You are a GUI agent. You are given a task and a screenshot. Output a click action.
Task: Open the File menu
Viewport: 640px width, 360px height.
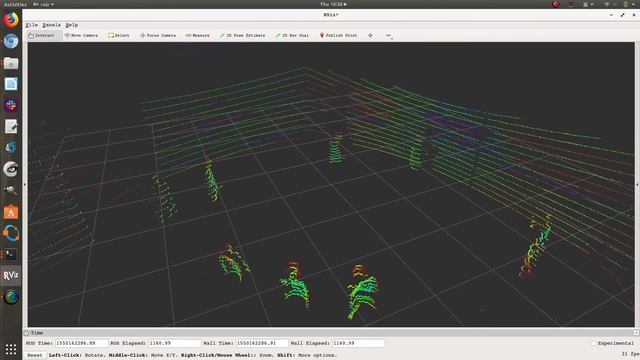(x=32, y=25)
